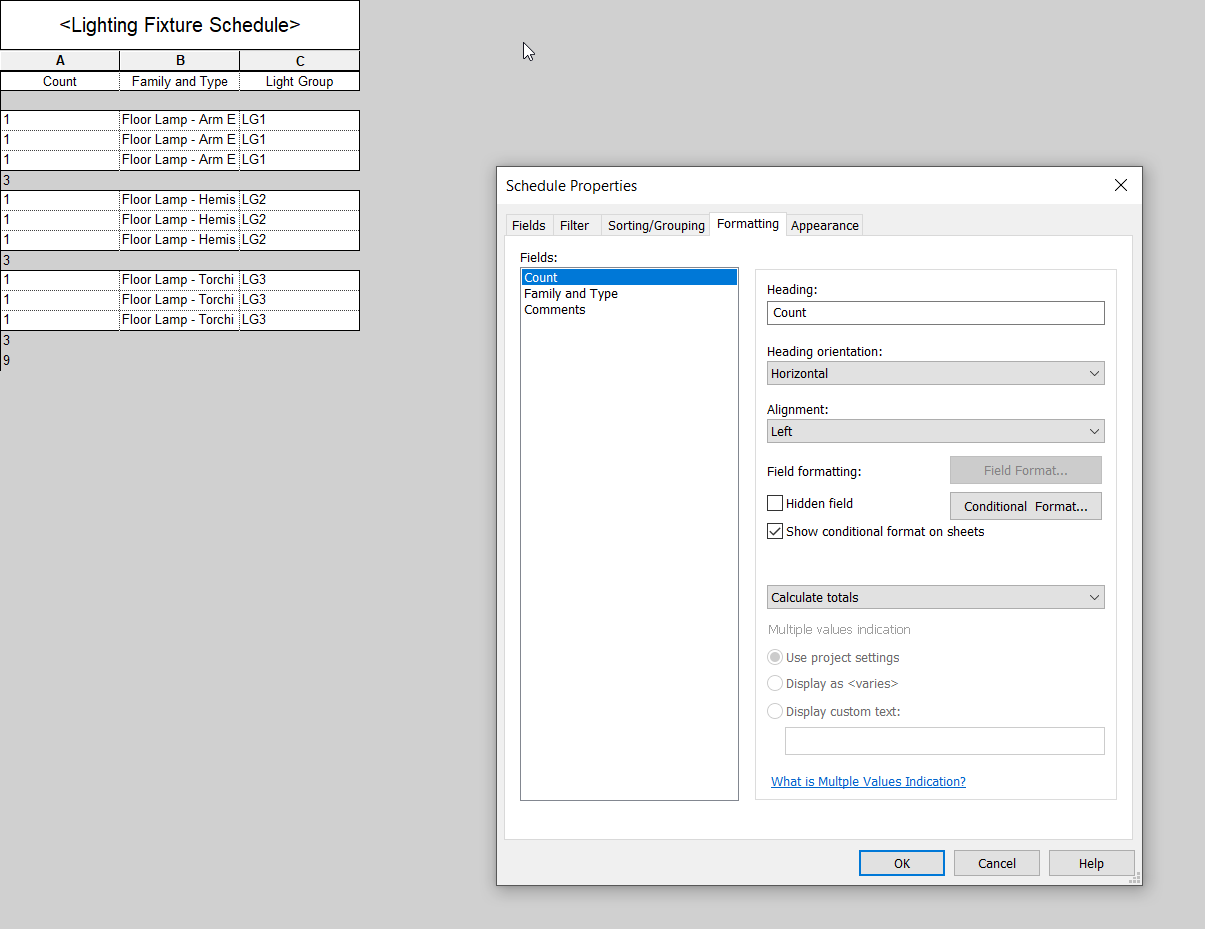Open the Calculate totals dropdown
The image size is (1205, 929).
point(935,598)
